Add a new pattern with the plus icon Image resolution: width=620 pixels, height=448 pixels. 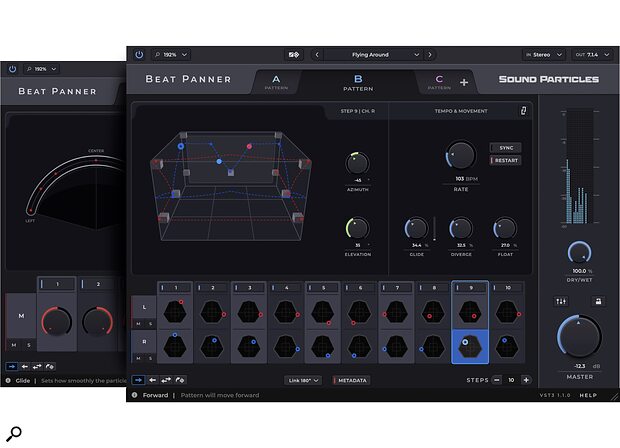pos(464,82)
